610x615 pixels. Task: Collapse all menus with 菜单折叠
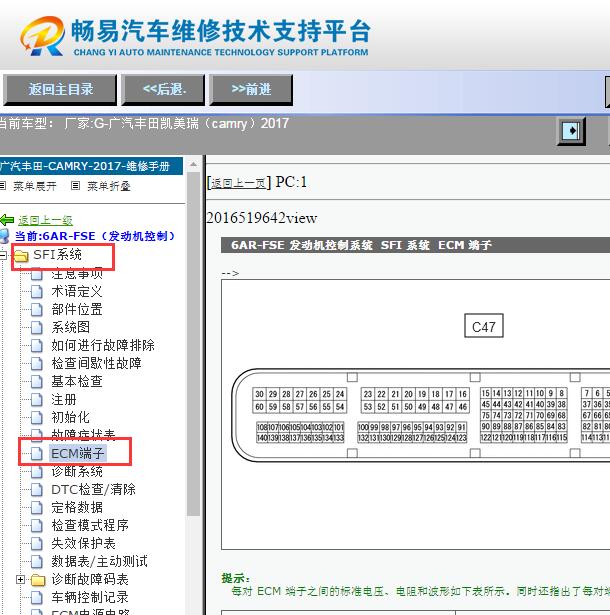point(109,186)
